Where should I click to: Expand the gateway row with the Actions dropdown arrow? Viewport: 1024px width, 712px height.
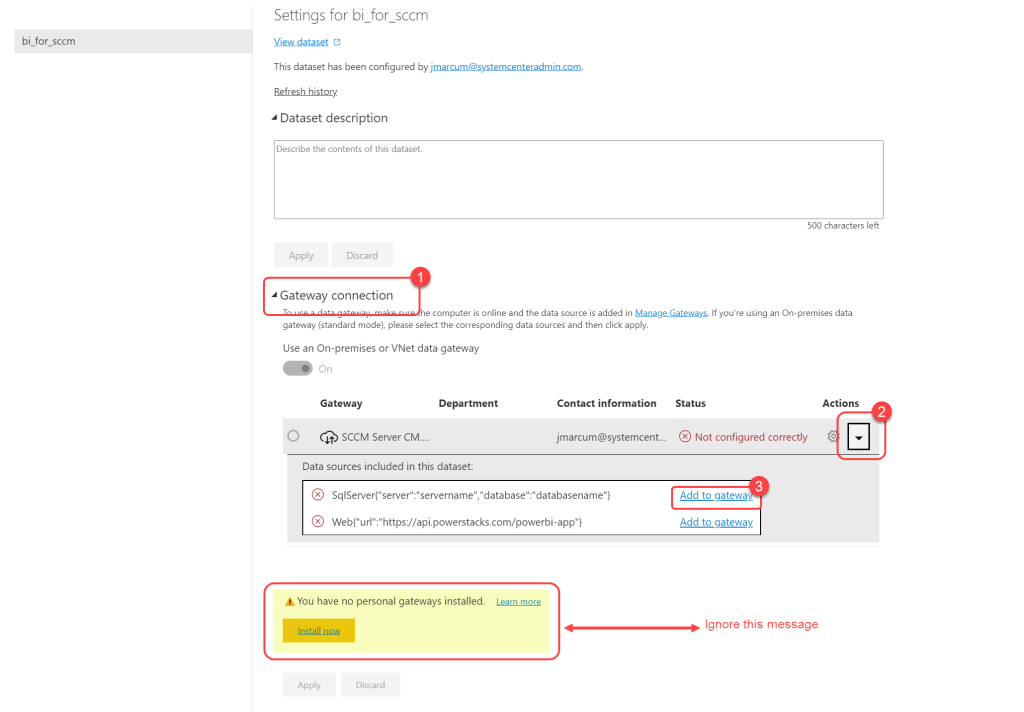coord(859,438)
